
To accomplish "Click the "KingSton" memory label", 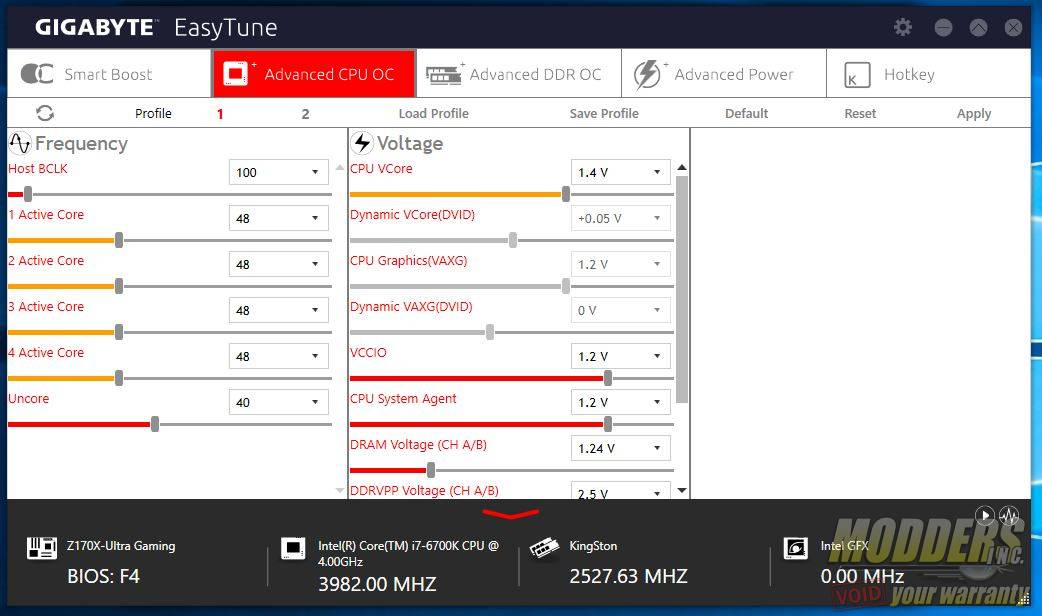I will coord(593,546).
